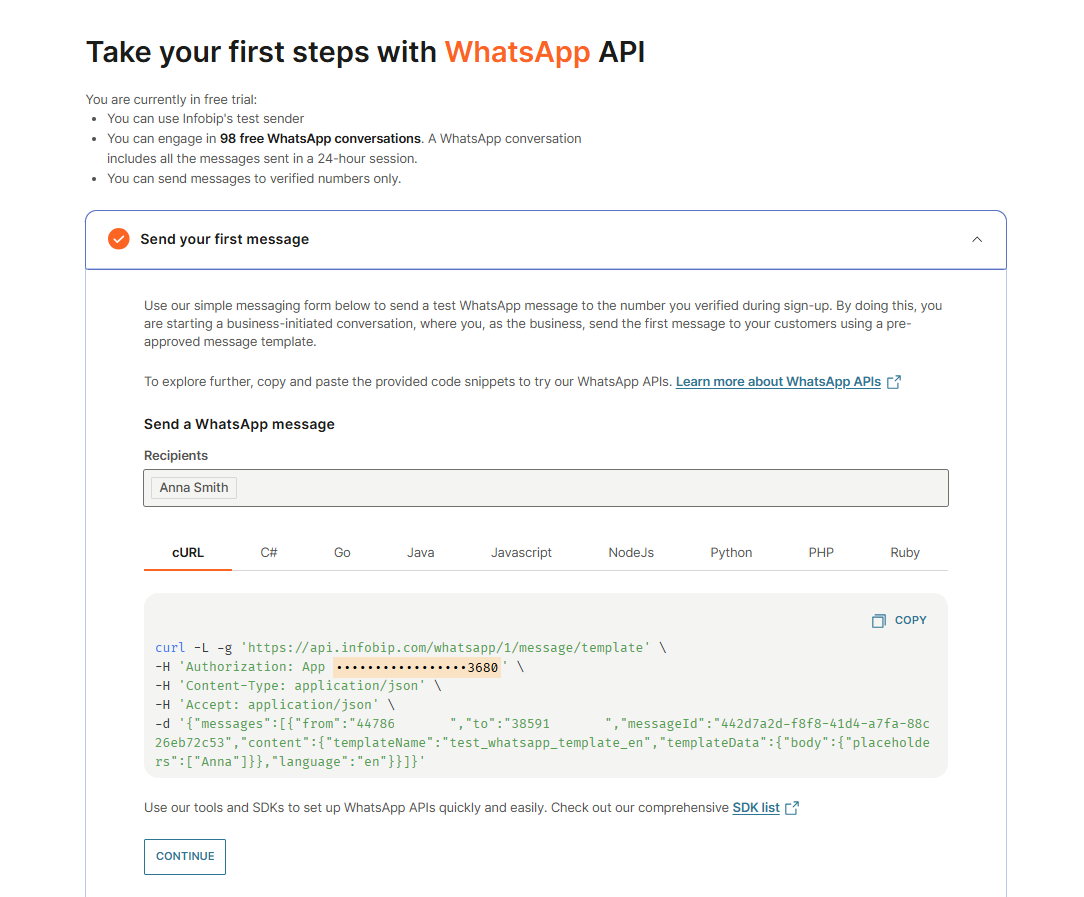Image resolution: width=1084 pixels, height=897 pixels.
Task: Click the orange WhatsApp word in title
Action: (517, 53)
